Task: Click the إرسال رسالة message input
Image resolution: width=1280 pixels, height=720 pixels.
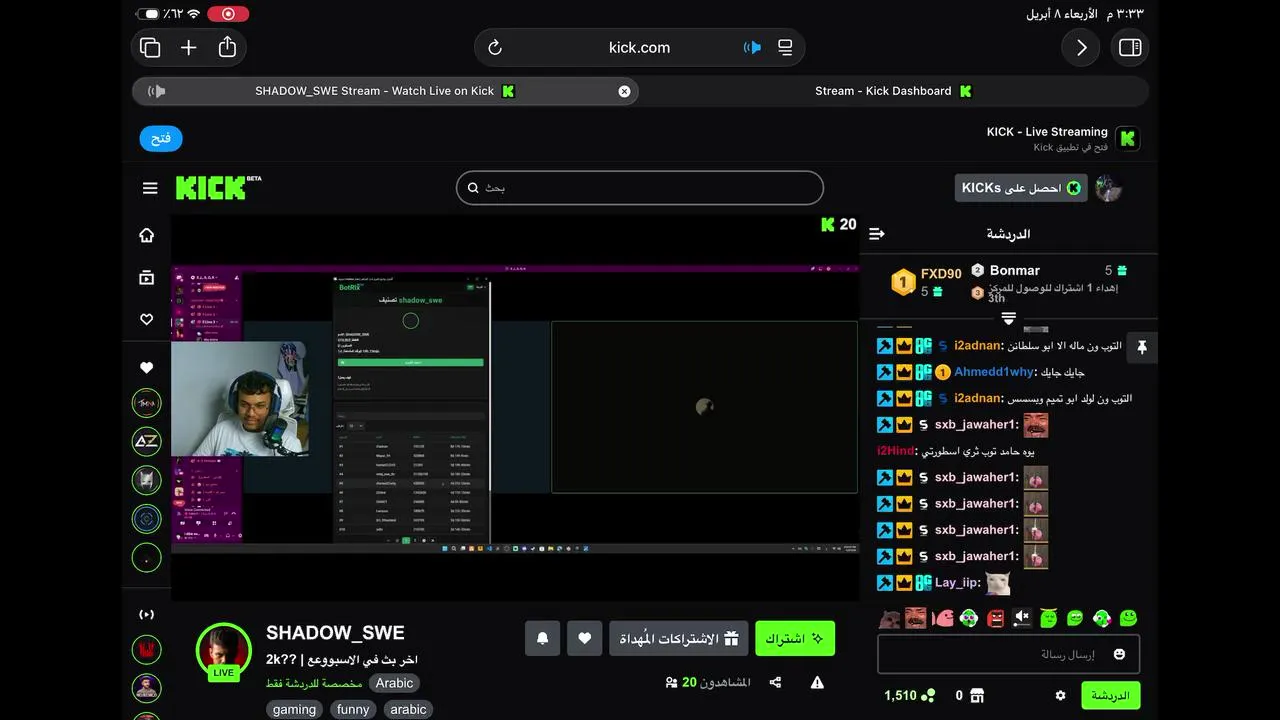Action: (1008, 654)
